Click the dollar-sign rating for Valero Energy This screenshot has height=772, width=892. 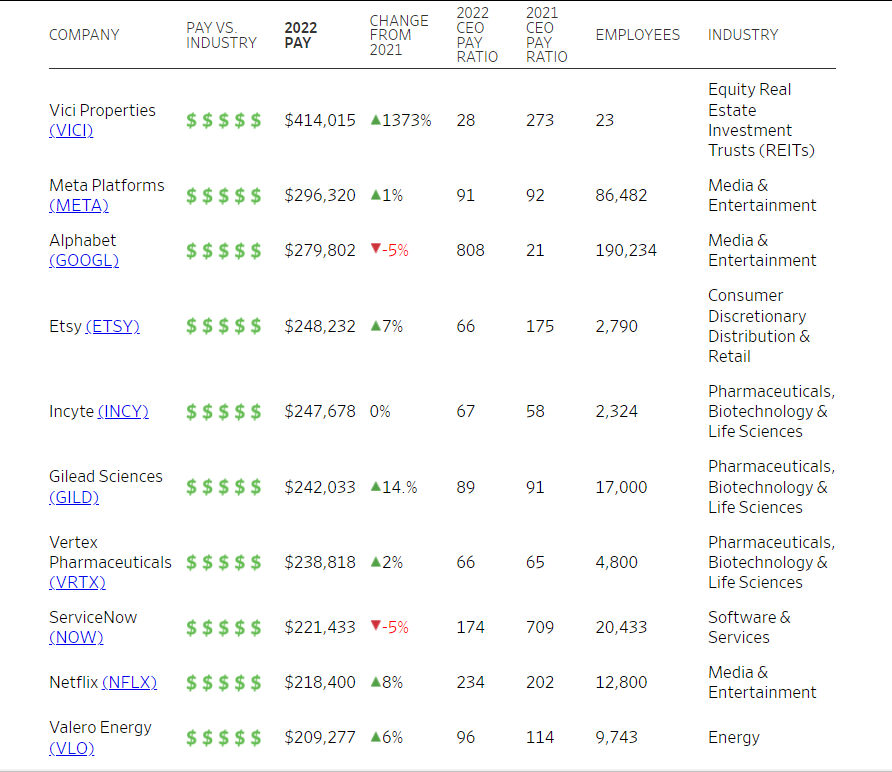224,737
